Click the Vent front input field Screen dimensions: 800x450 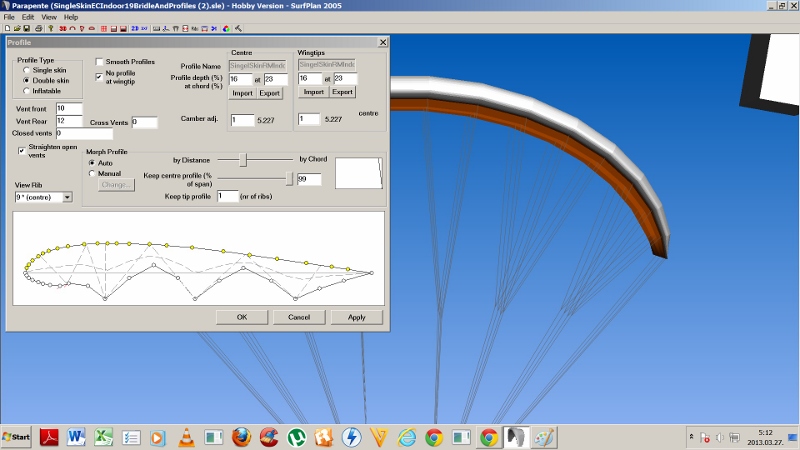pyautogui.click(x=69, y=107)
